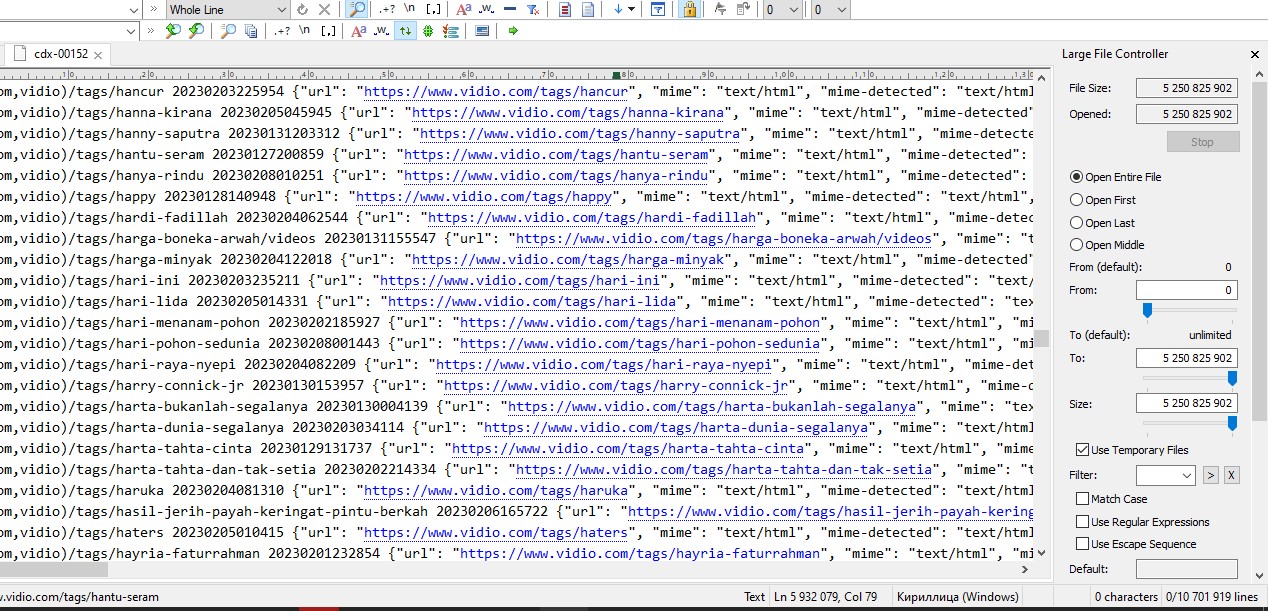This screenshot has height=611, width=1268.
Task: Click the Ln 5 932 079, Col 79 status
Action: point(825,597)
